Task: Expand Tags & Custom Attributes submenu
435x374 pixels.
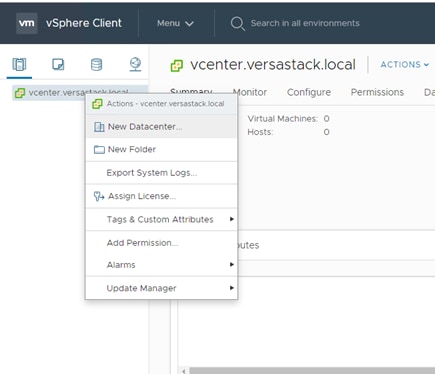Action: 161,219
